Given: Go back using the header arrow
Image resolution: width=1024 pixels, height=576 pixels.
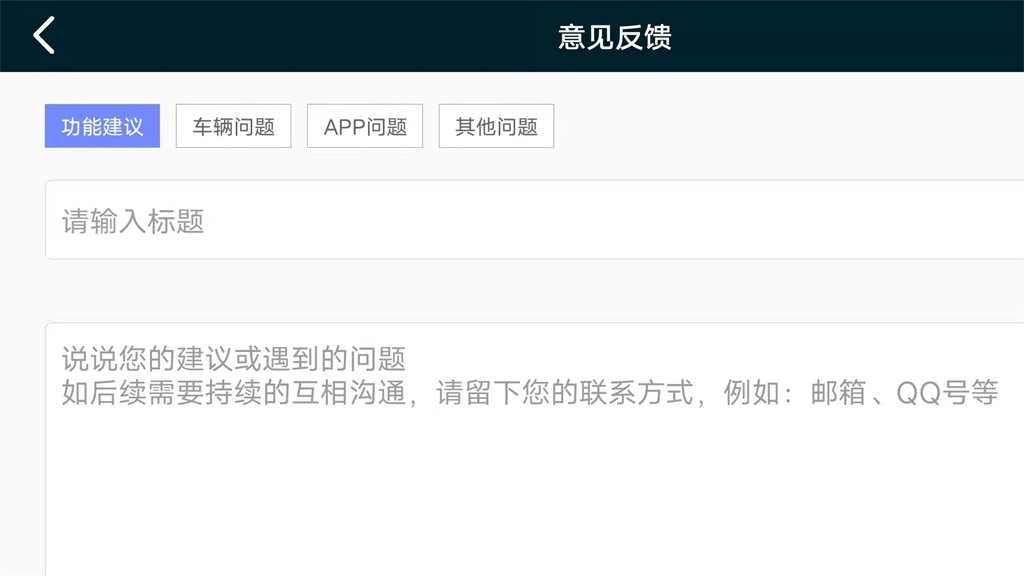Looking at the screenshot, I should pyautogui.click(x=44, y=35).
